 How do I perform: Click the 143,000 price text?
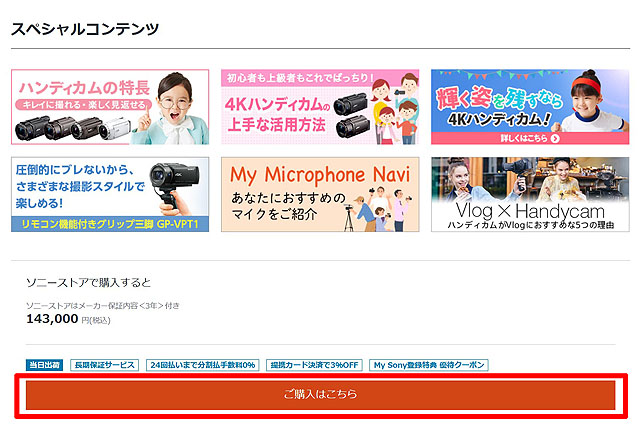tap(52, 319)
